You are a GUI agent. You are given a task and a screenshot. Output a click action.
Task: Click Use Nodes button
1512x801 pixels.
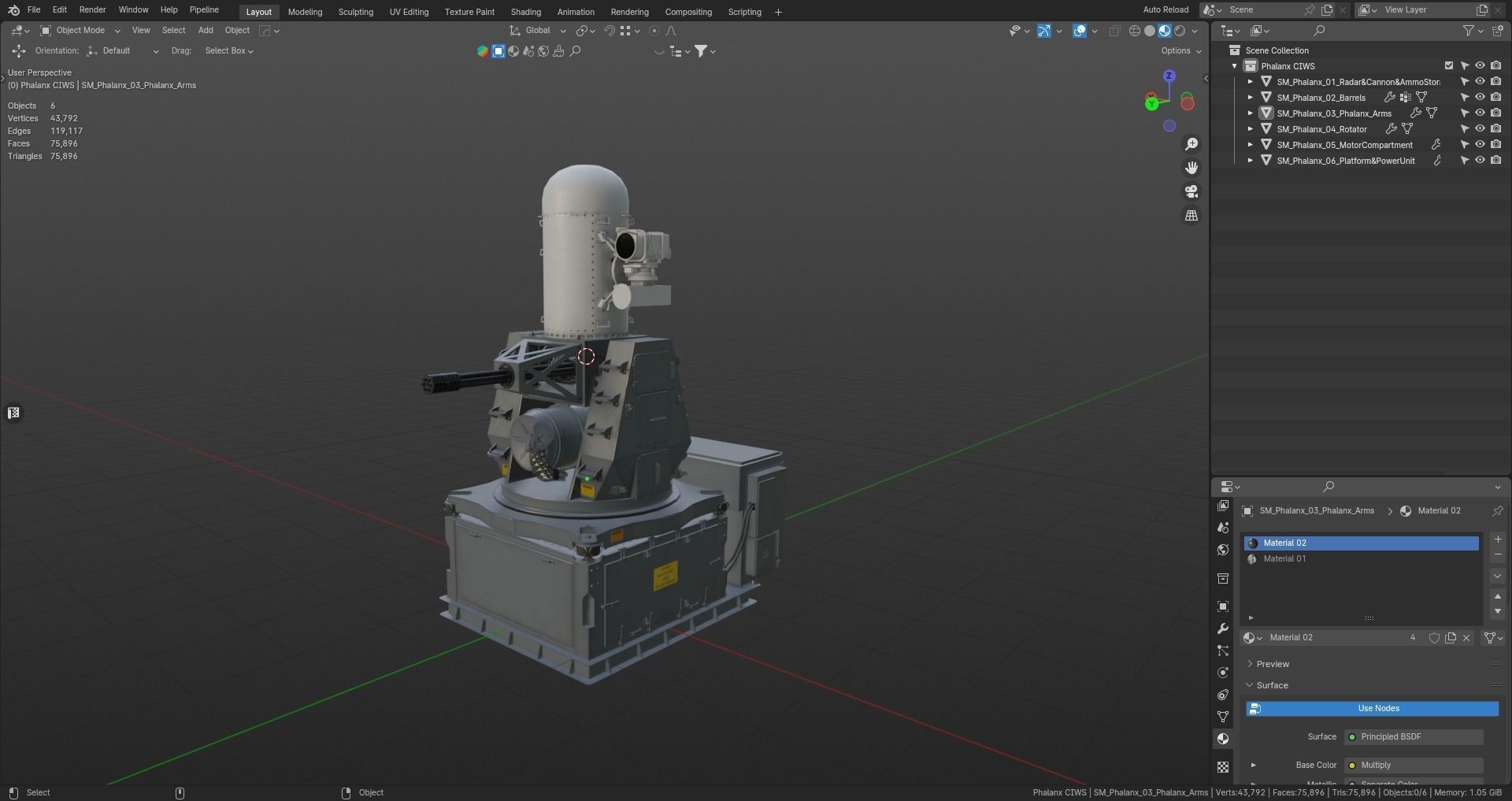click(x=1372, y=709)
